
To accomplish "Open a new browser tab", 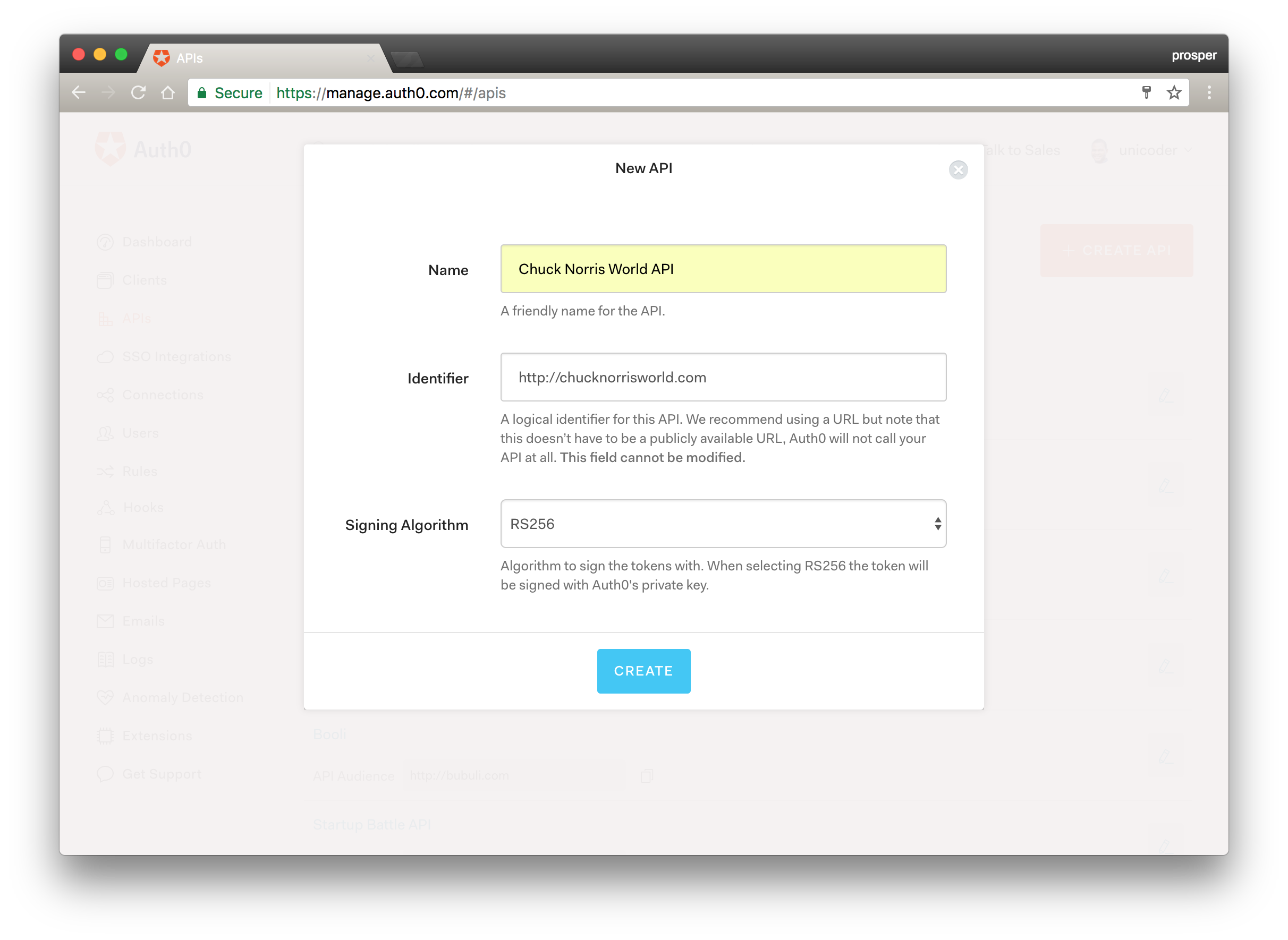I will (408, 59).
